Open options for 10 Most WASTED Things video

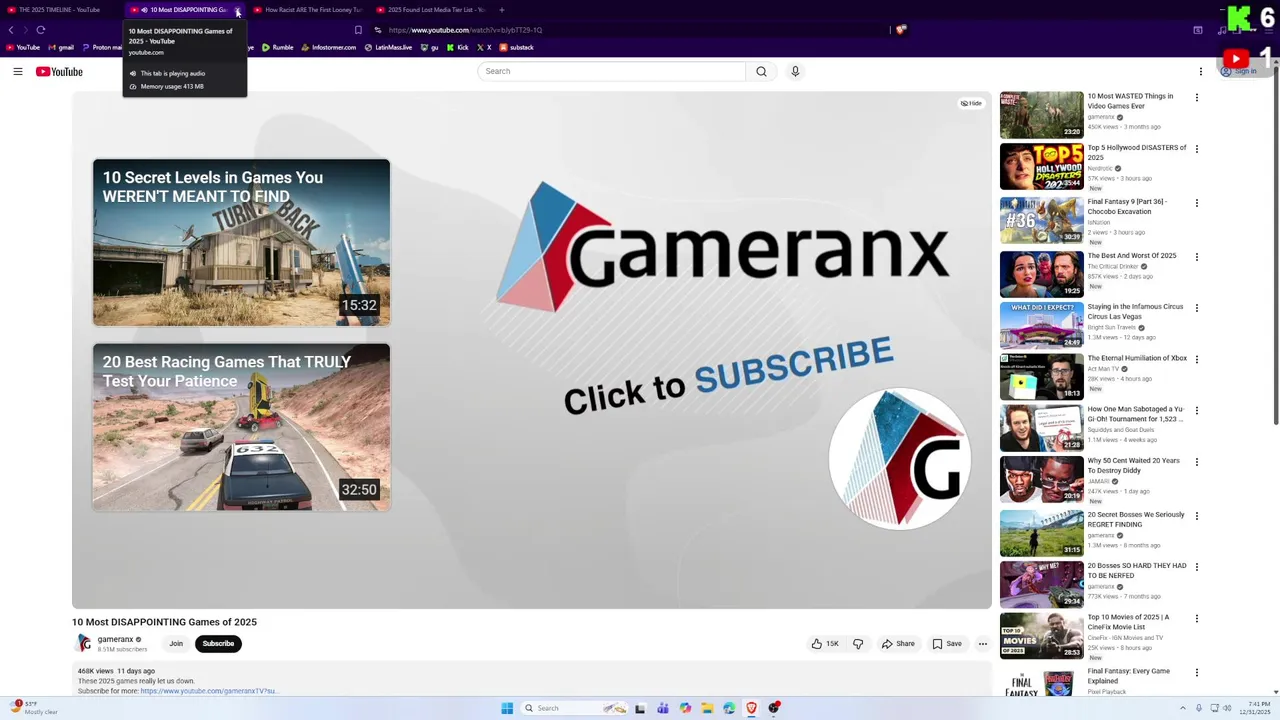1197,98
